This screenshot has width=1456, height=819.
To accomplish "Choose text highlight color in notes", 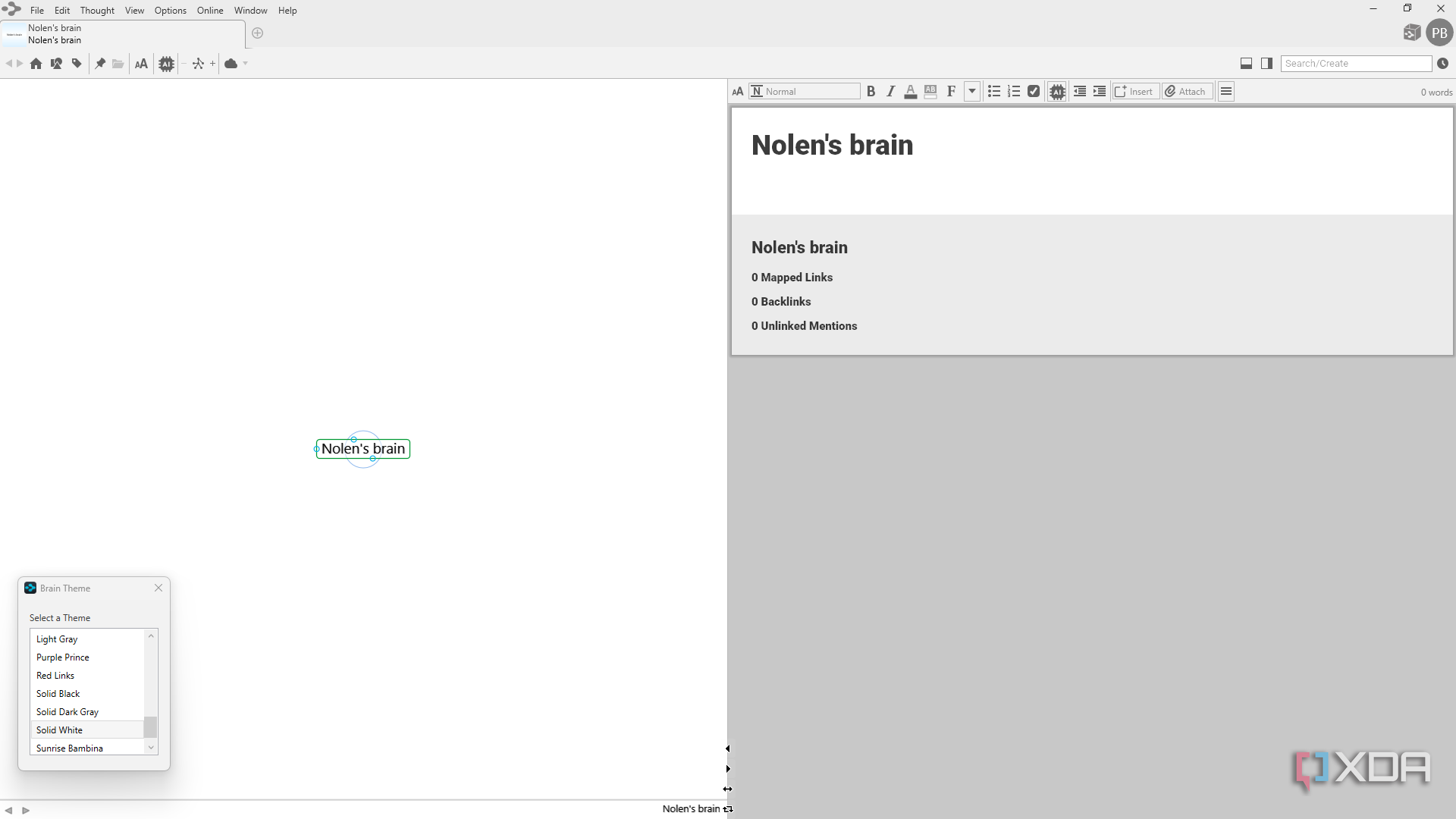I will 930,92.
